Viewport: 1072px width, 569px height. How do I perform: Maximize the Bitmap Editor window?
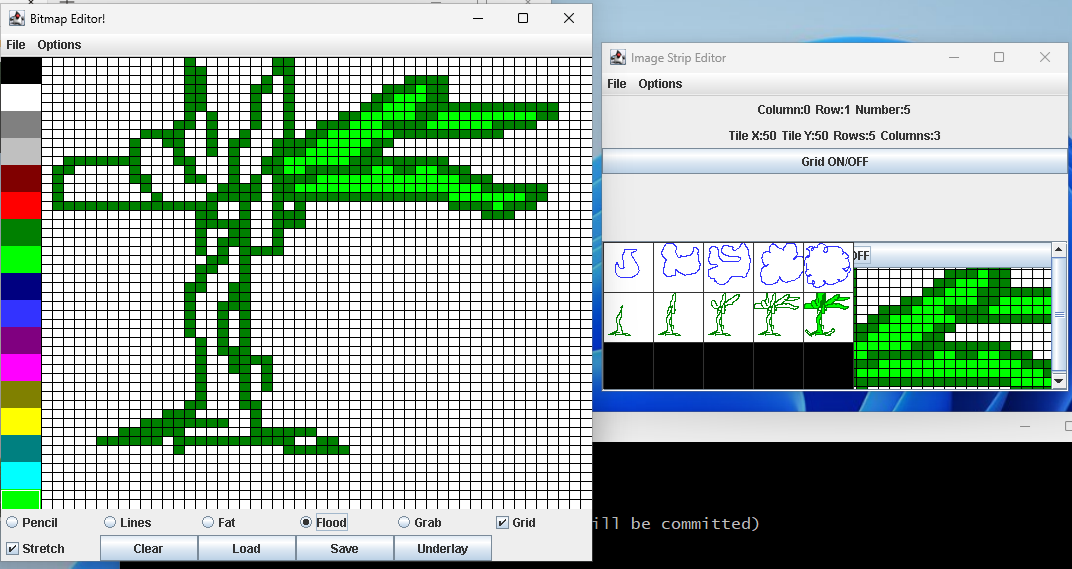click(x=523, y=18)
